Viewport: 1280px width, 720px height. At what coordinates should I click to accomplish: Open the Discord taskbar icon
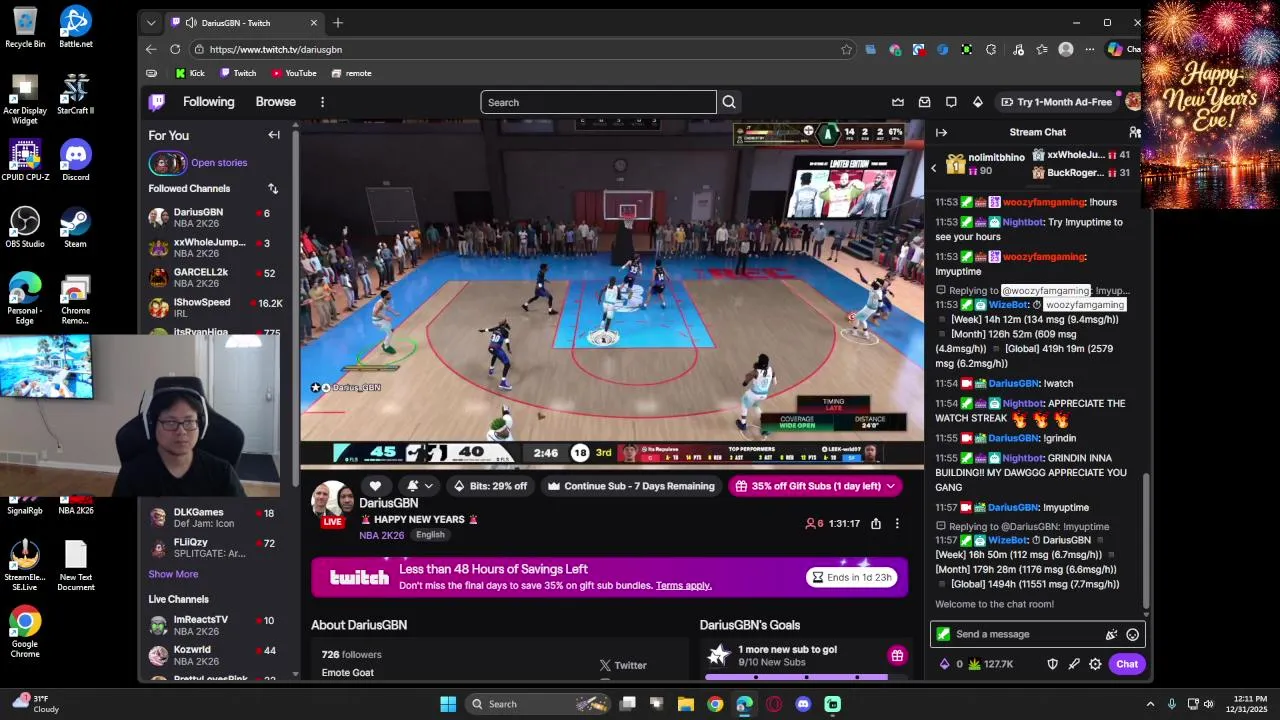pyautogui.click(x=803, y=704)
